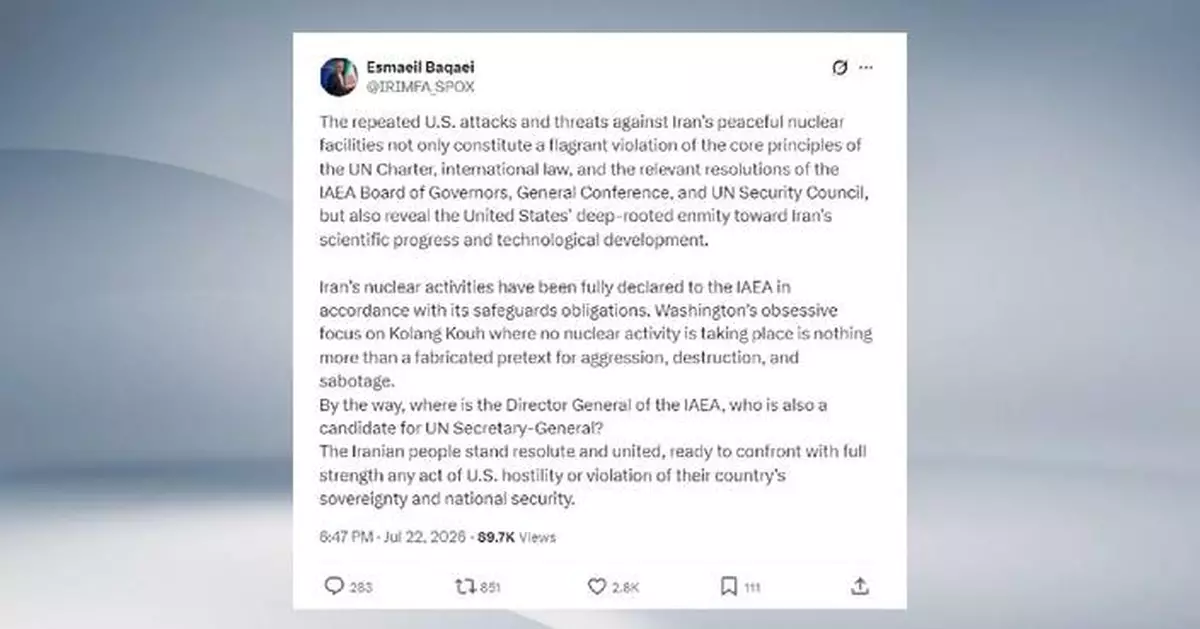1200x629 pixels.
Task: Click the 2.8K likes count
Action: pyautogui.click(x=625, y=588)
